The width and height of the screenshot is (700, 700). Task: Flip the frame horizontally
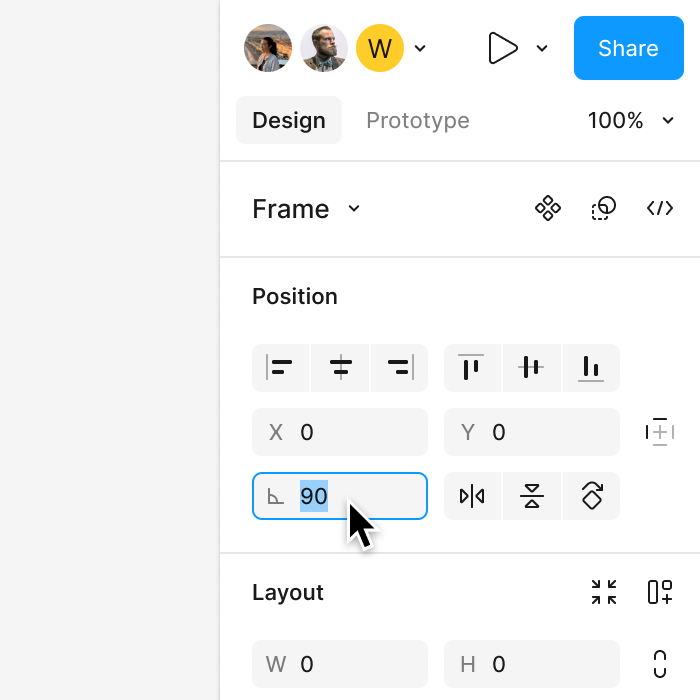coord(472,496)
